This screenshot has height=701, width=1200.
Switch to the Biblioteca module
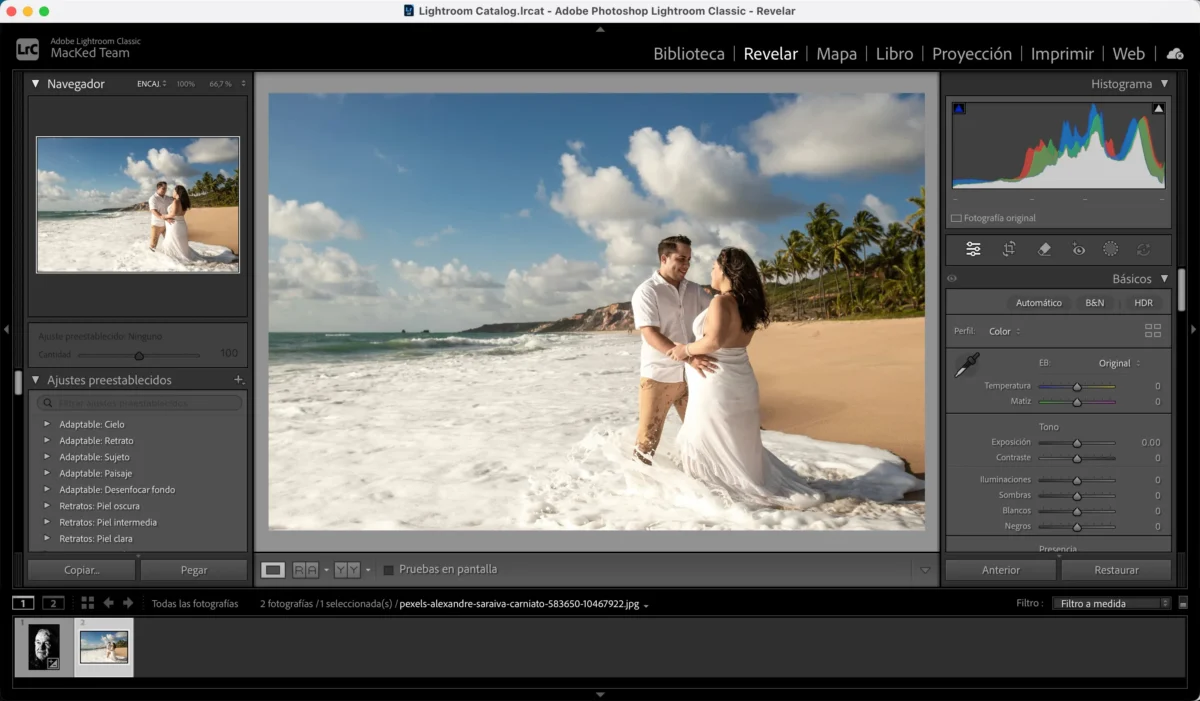point(688,54)
